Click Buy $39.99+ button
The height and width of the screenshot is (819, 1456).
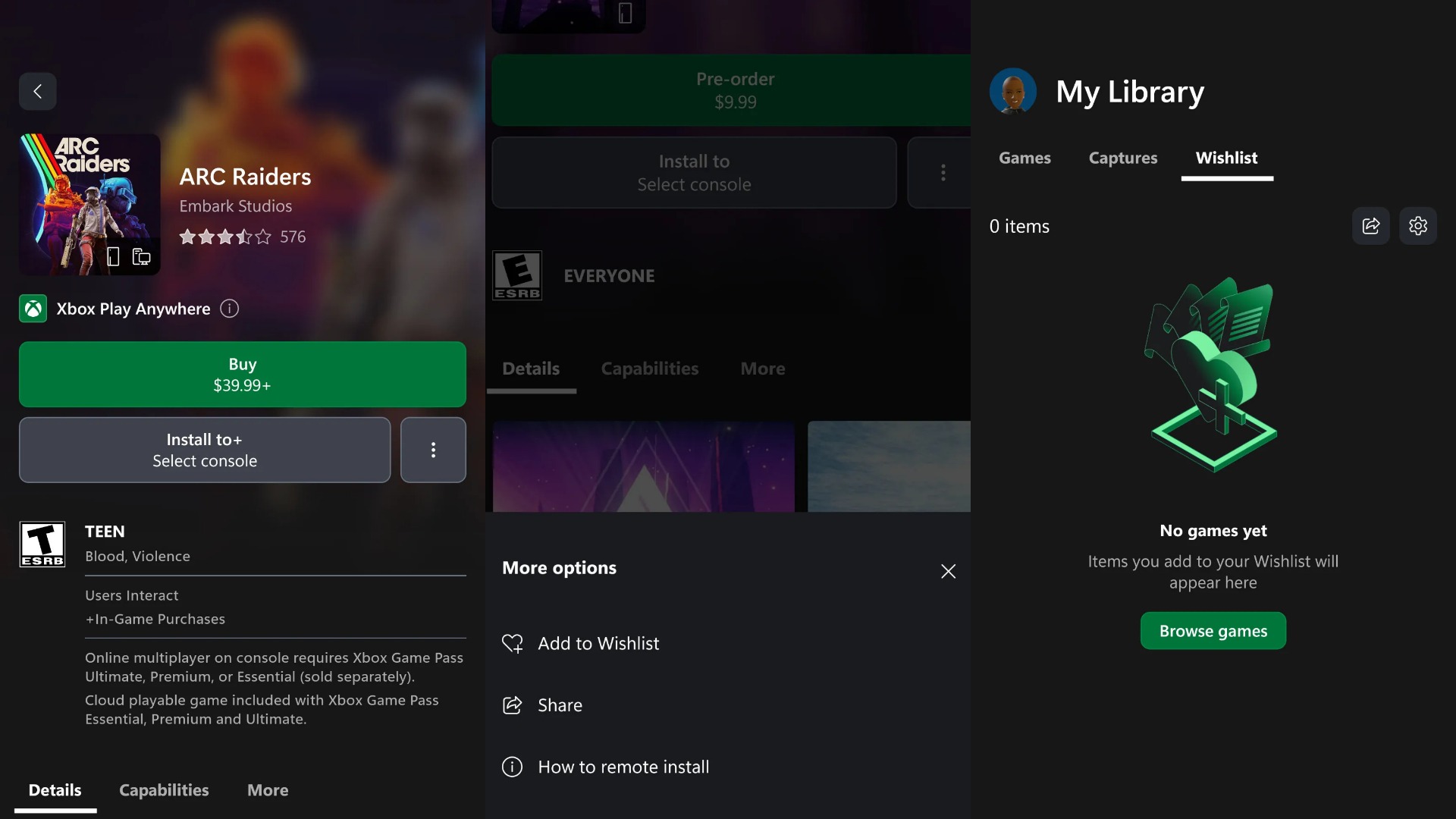242,374
